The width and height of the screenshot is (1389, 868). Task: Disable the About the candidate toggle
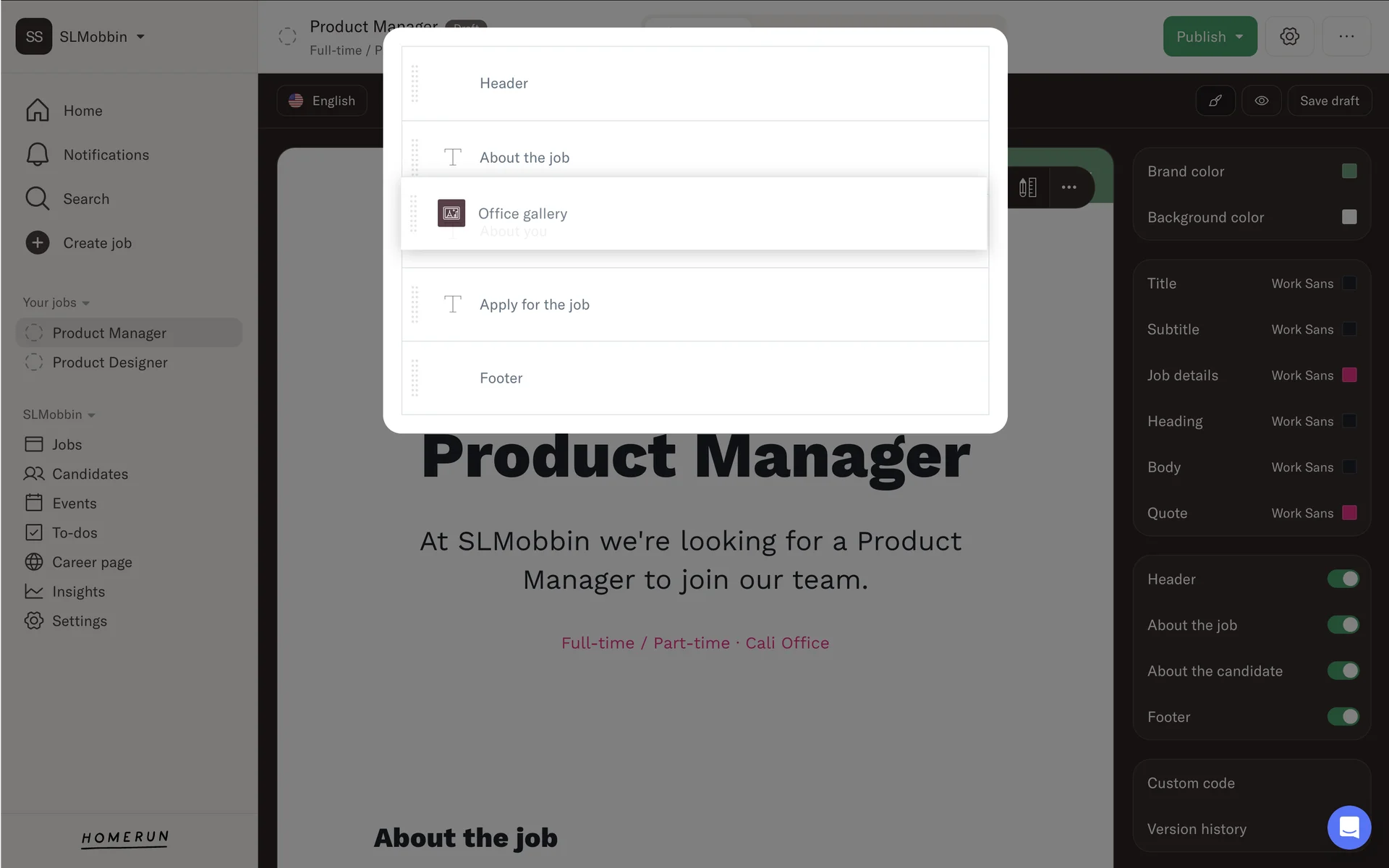click(x=1343, y=671)
